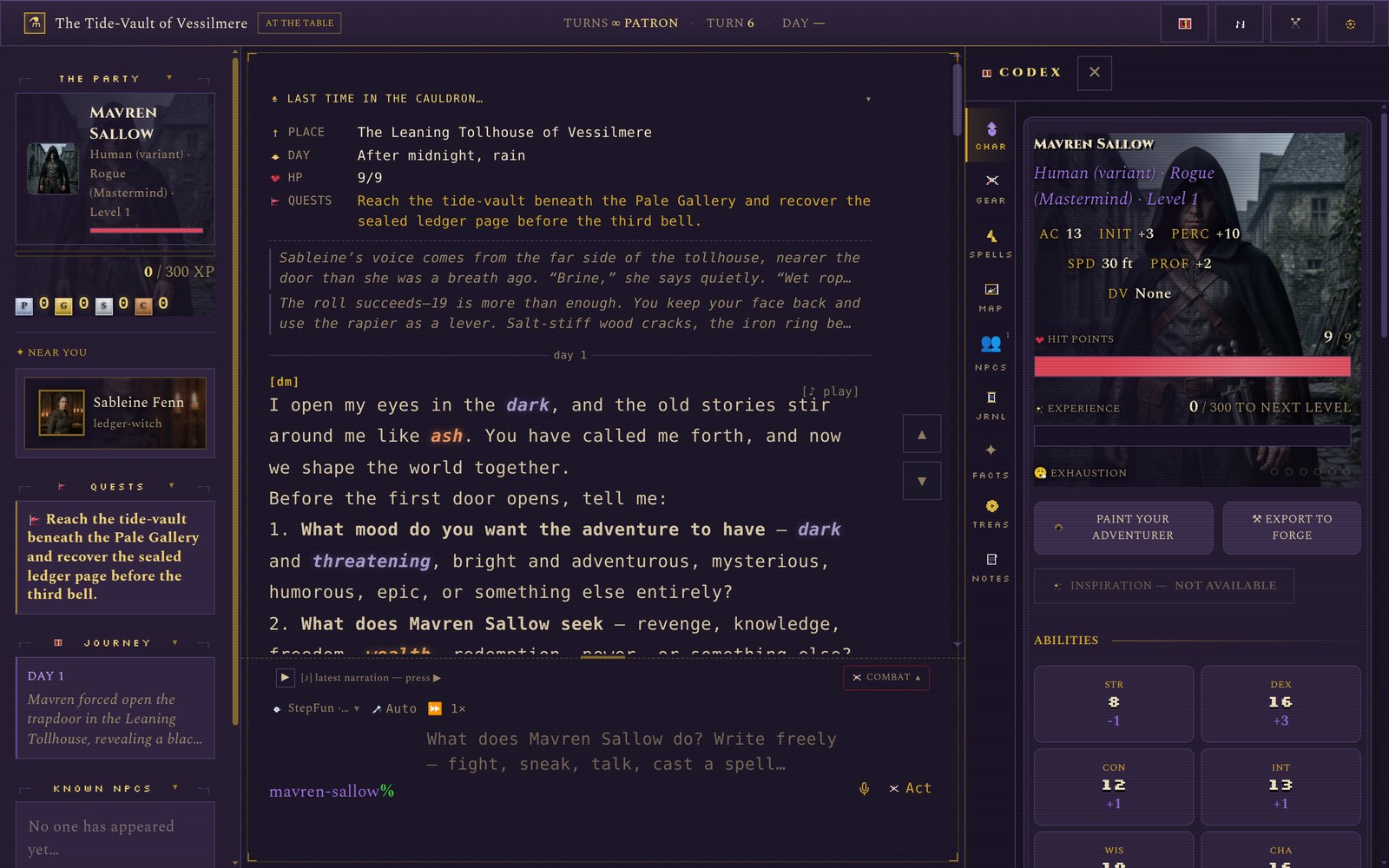Click the microphone voice input icon
1389x868 pixels.
click(x=864, y=788)
